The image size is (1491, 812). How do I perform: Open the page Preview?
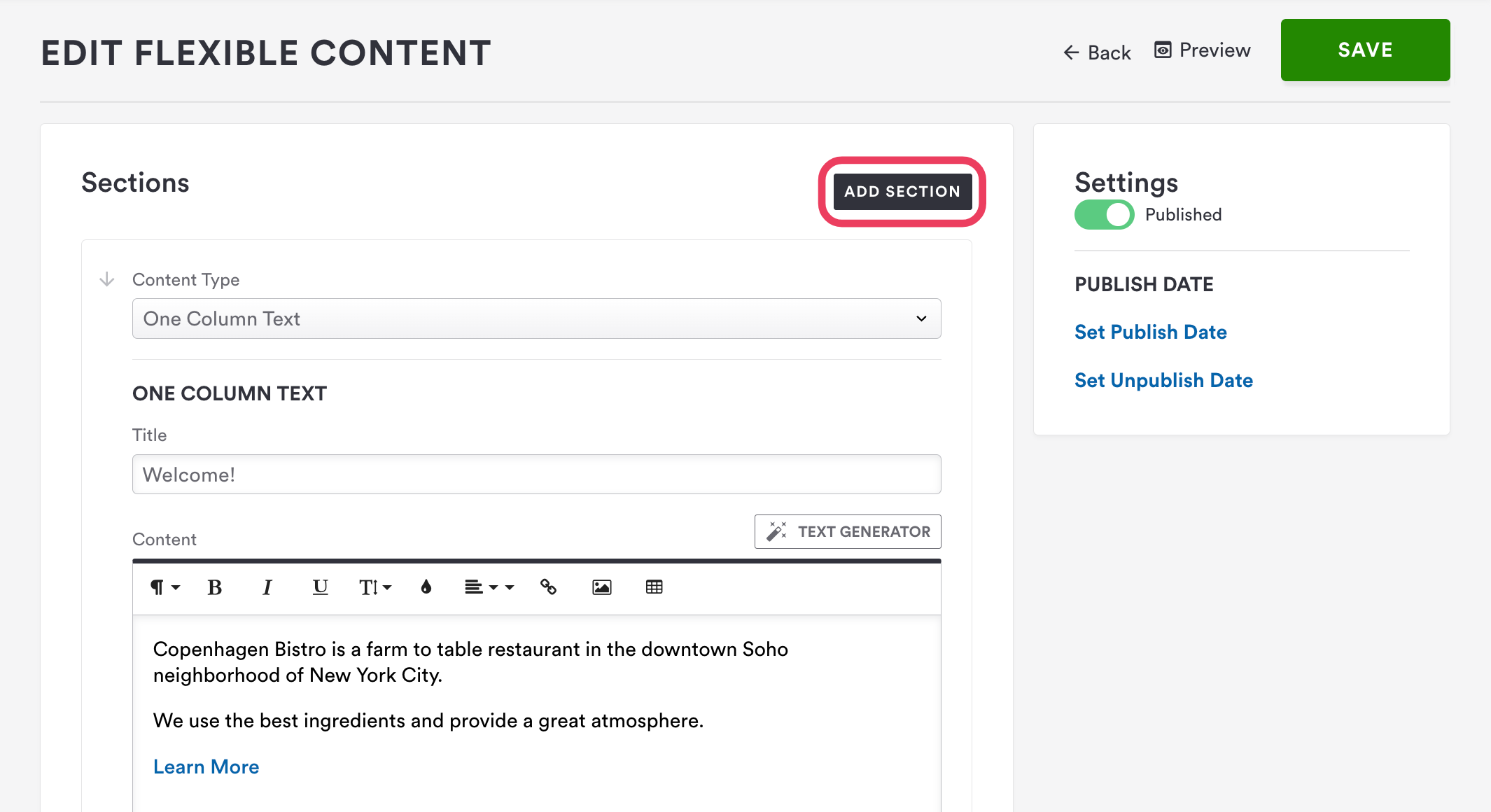pos(1203,50)
